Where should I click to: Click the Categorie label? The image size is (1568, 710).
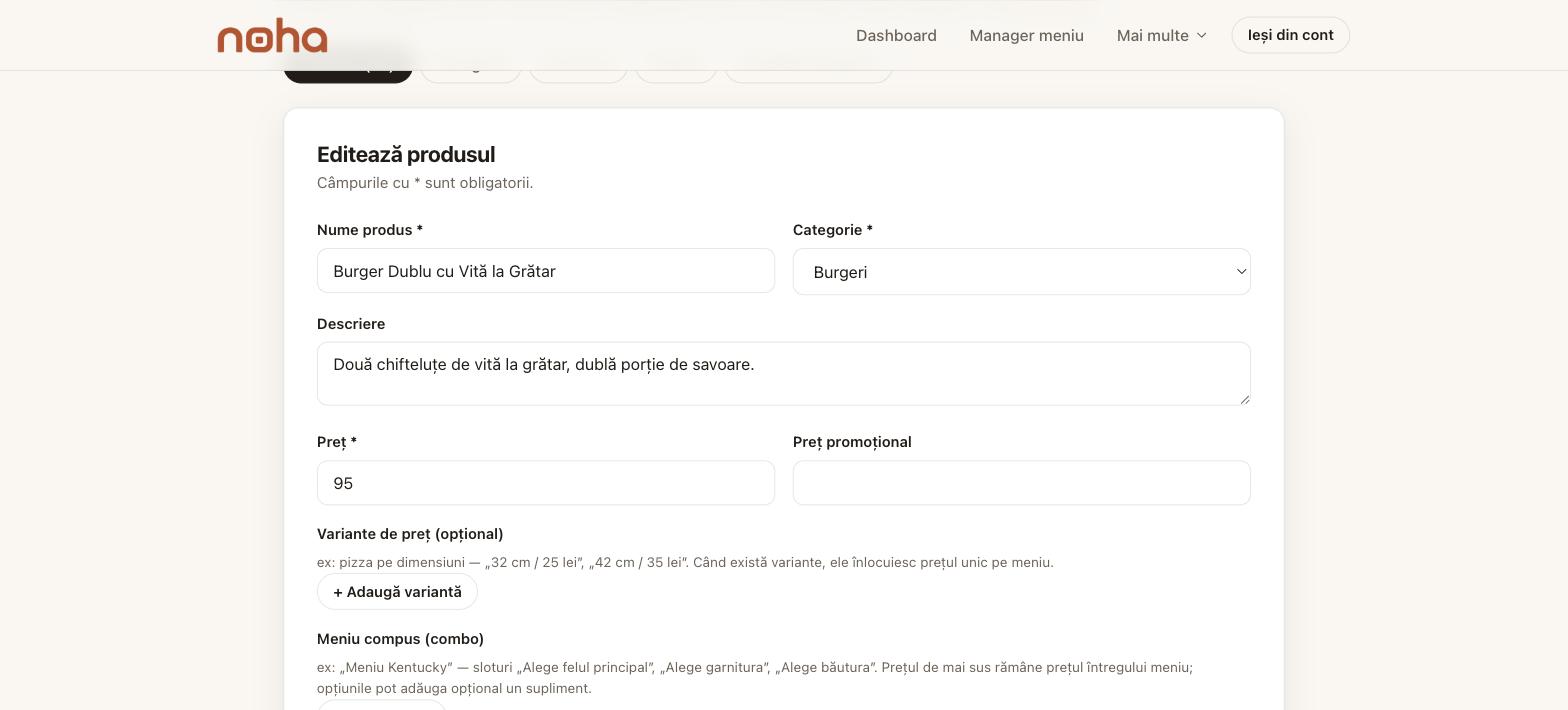[833, 230]
